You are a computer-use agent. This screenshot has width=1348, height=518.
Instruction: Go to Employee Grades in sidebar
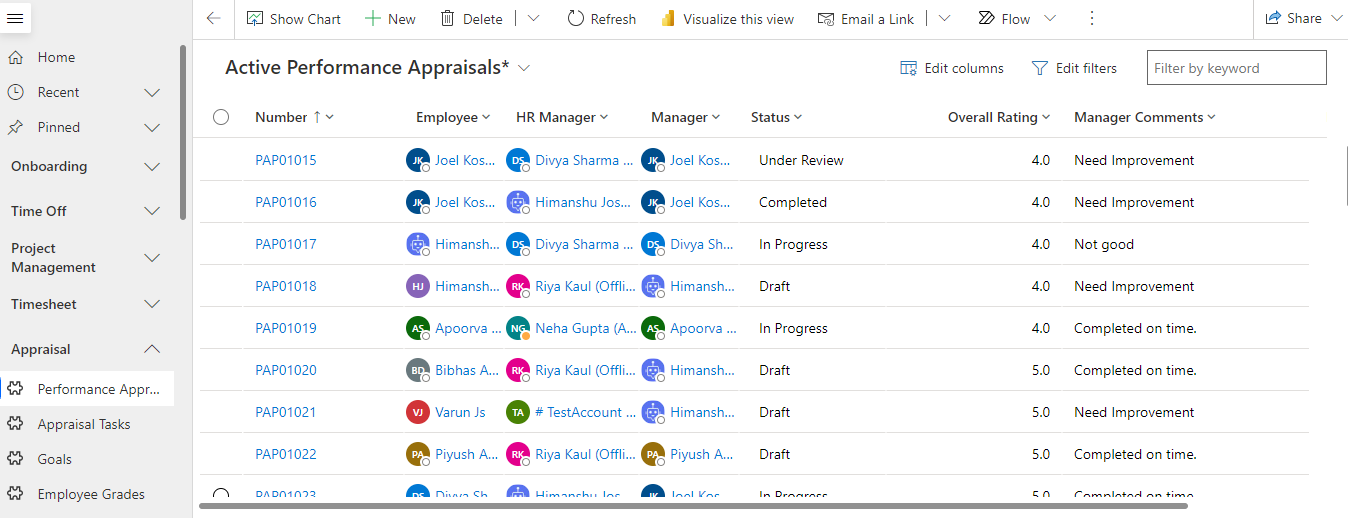[x=91, y=494]
